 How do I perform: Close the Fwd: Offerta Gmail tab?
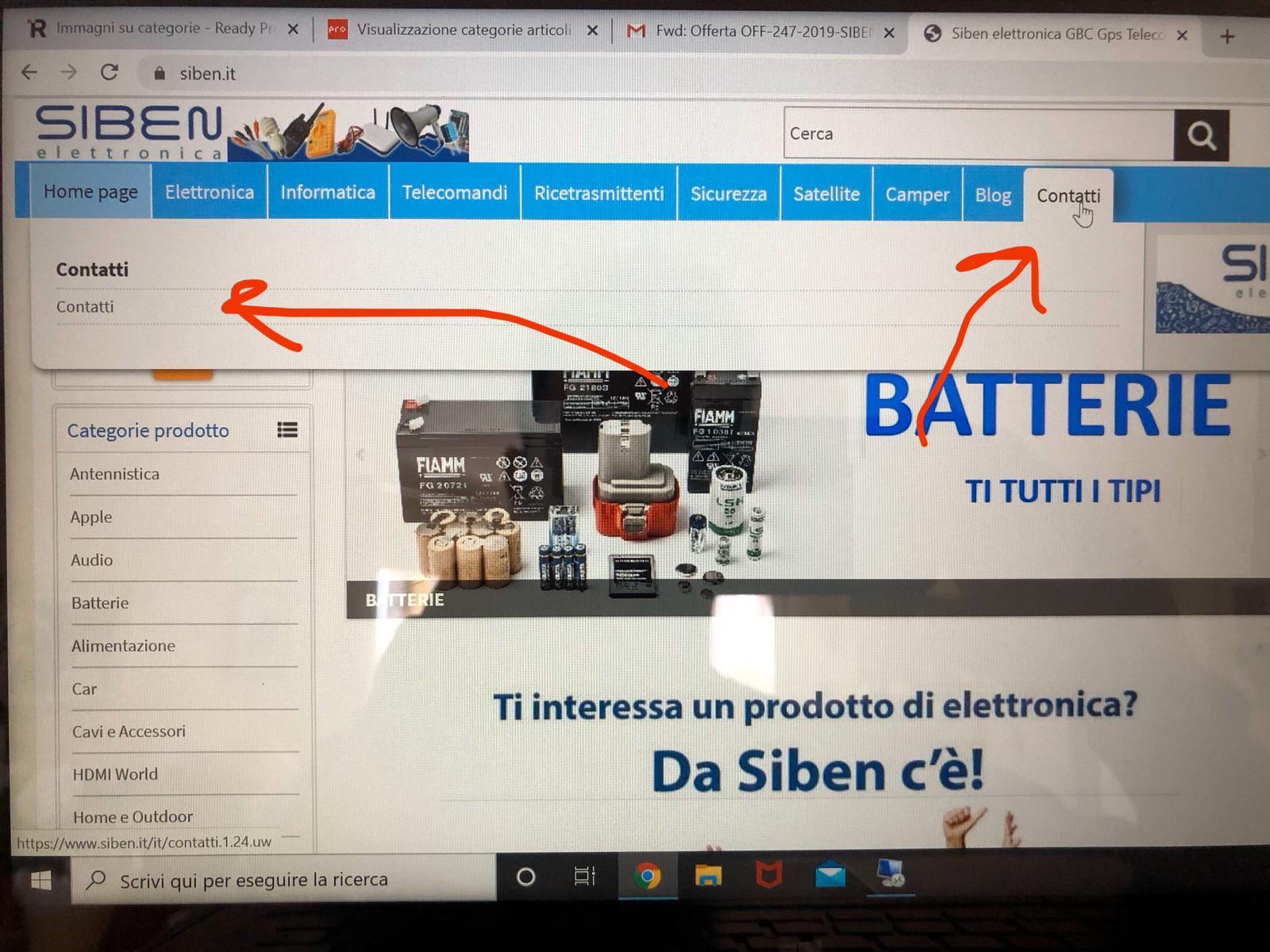889,33
